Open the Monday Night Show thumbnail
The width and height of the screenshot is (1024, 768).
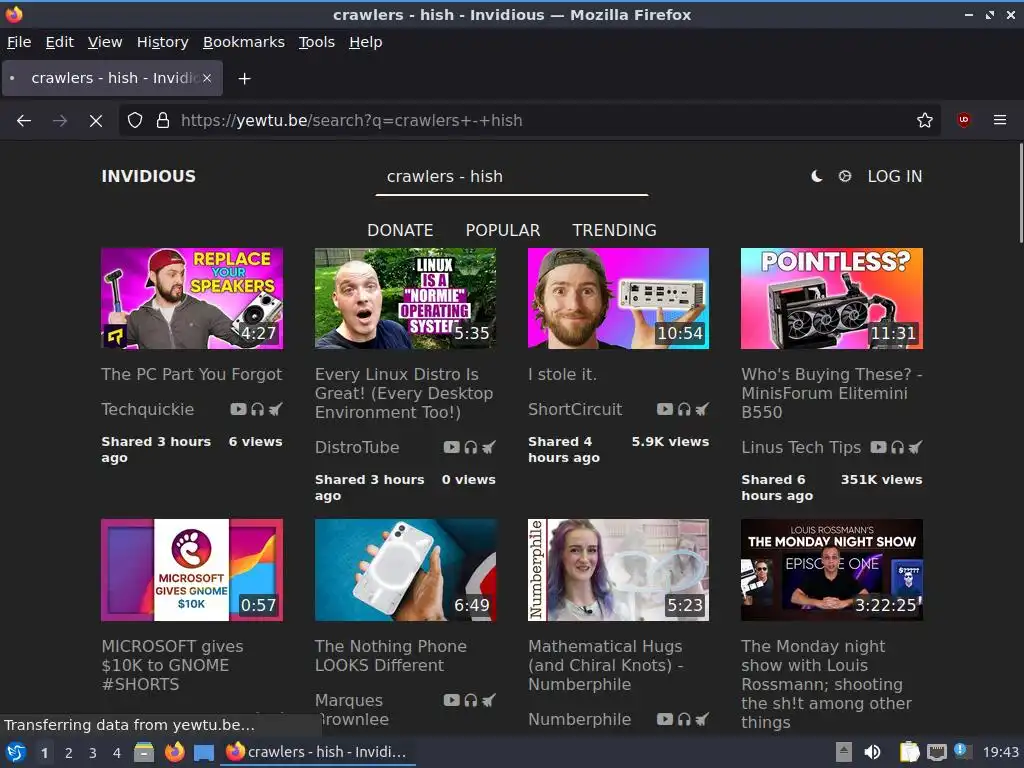[x=832, y=569]
